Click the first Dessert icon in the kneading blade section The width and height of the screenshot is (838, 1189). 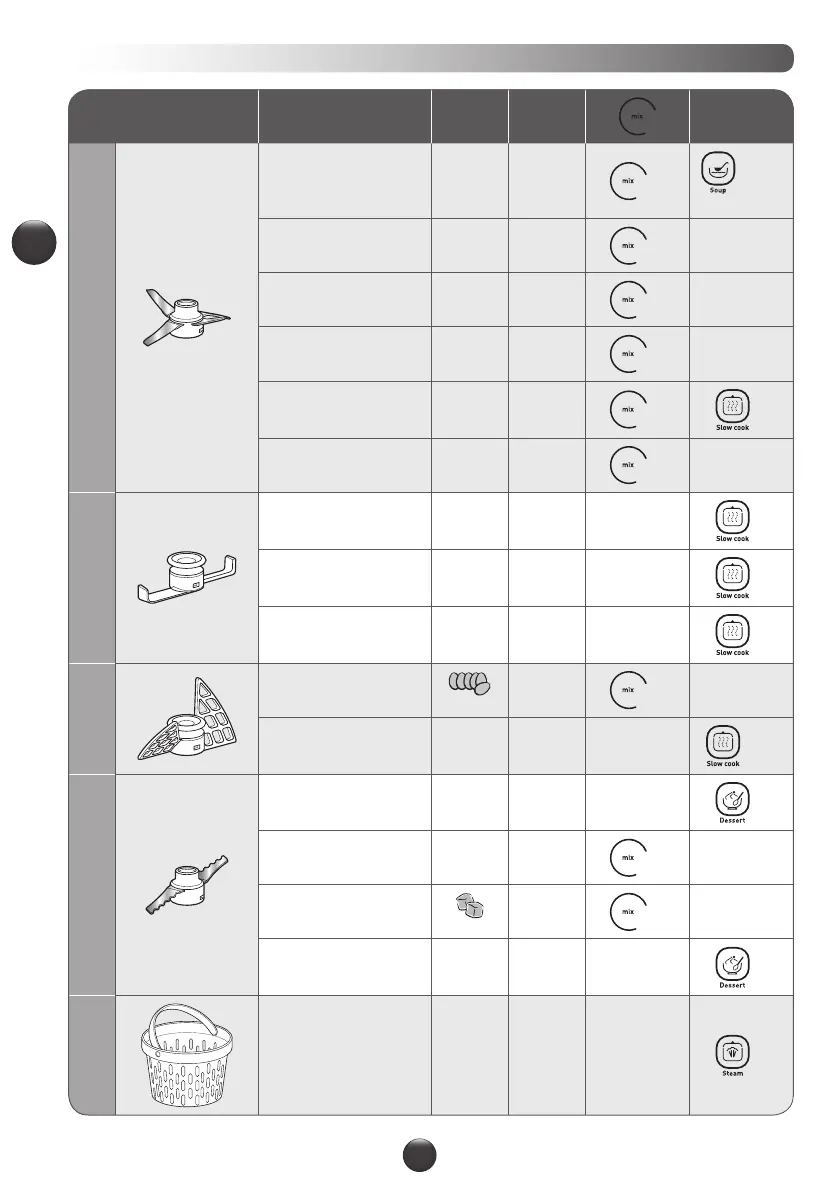[x=732, y=798]
